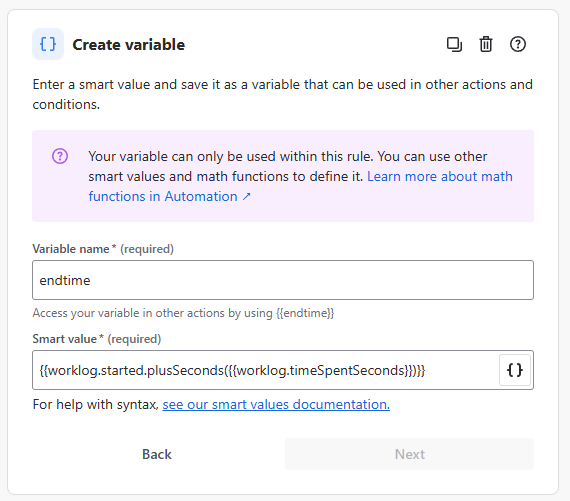570x501 pixels.
Task: Click the purple question mark info icon
Action: coord(60,156)
